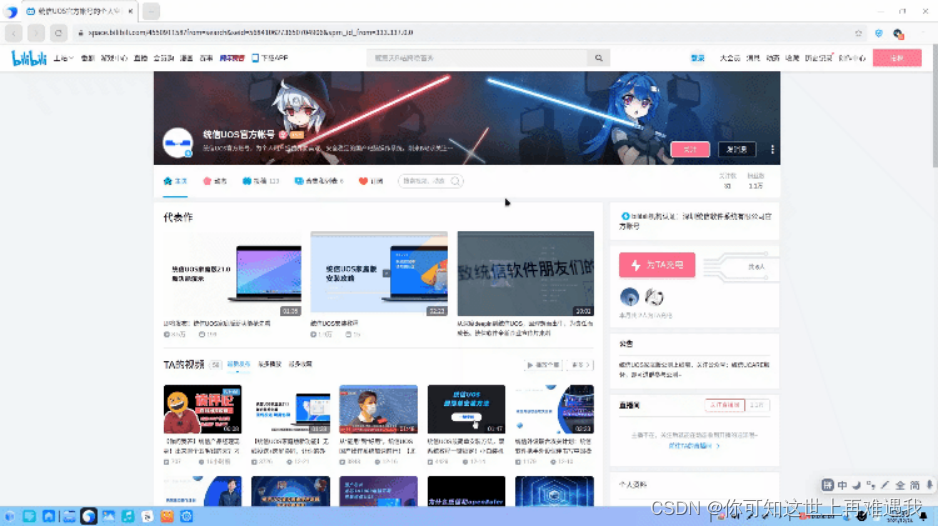Image resolution: width=938 pixels, height=527 pixels.
Task: Click the 中 input method indicator
Action: (842, 486)
